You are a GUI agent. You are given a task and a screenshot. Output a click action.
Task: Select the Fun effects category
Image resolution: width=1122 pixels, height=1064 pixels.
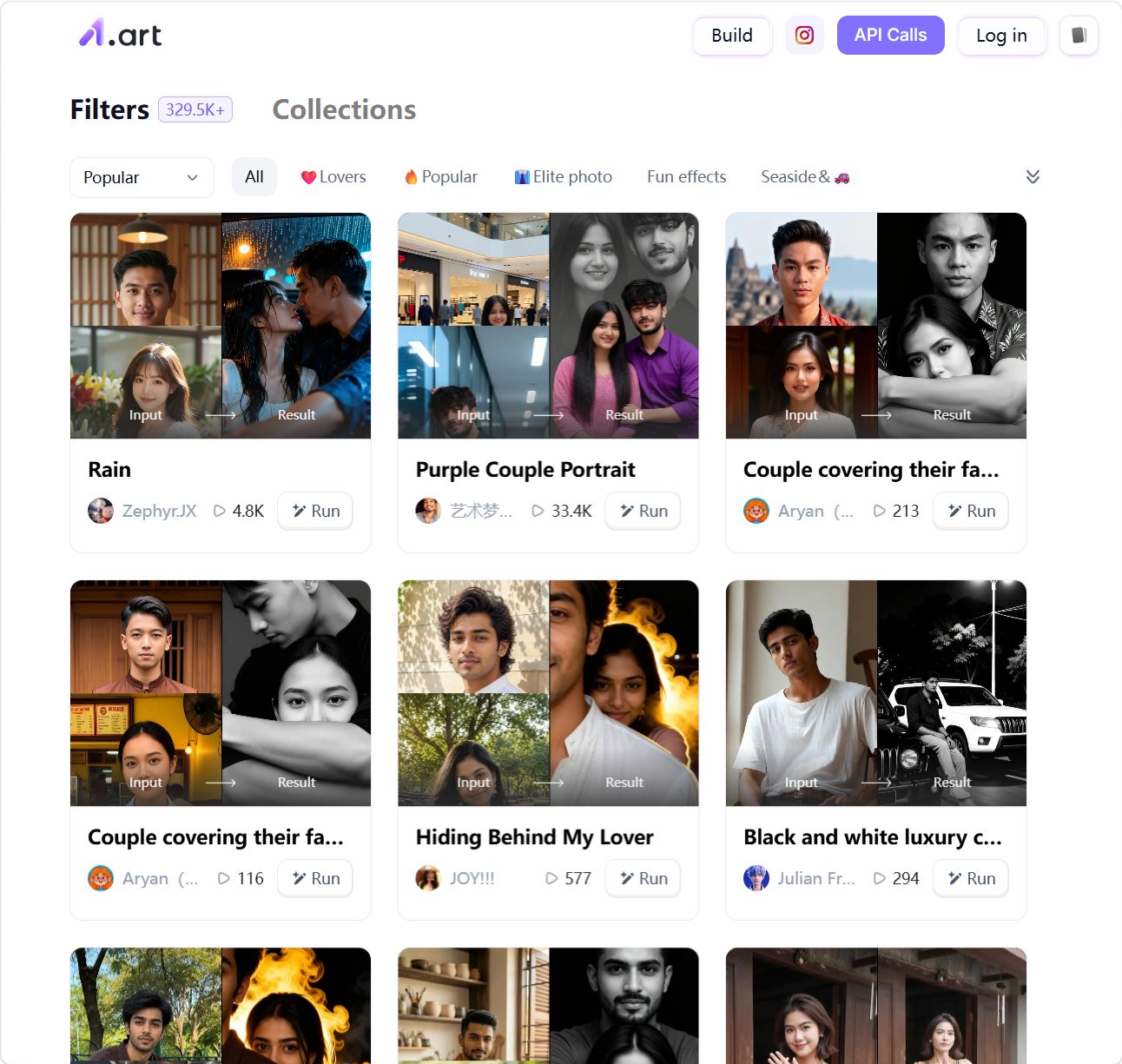[x=687, y=177]
